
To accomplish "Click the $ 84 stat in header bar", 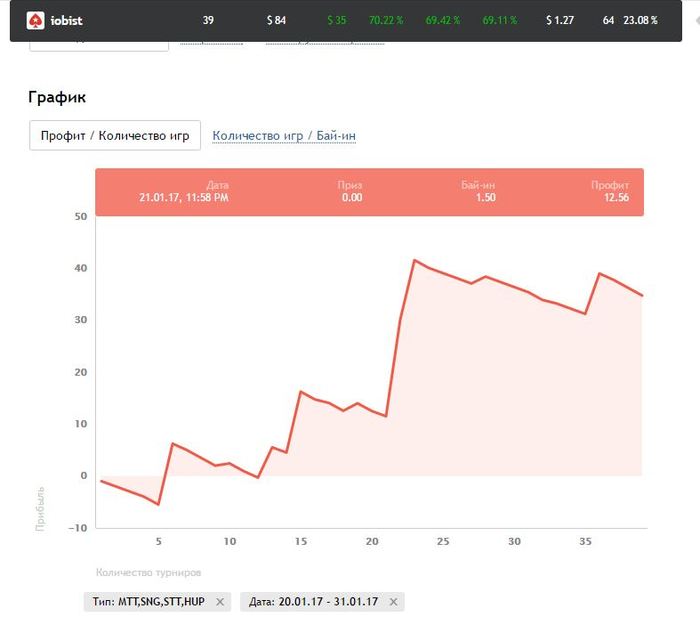I will (276, 20).
